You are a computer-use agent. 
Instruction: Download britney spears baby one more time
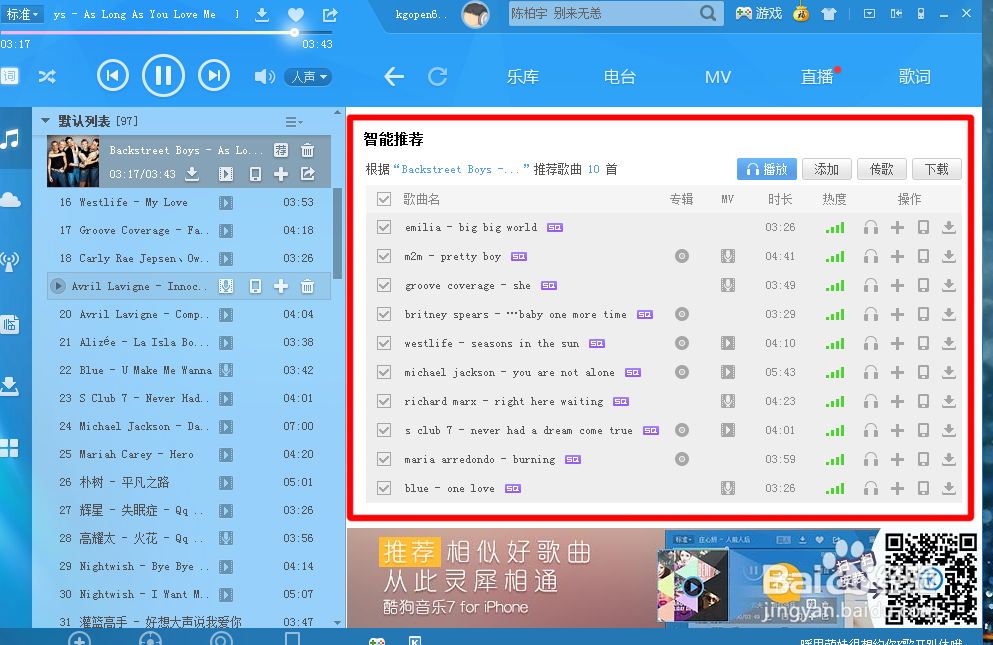pos(949,314)
